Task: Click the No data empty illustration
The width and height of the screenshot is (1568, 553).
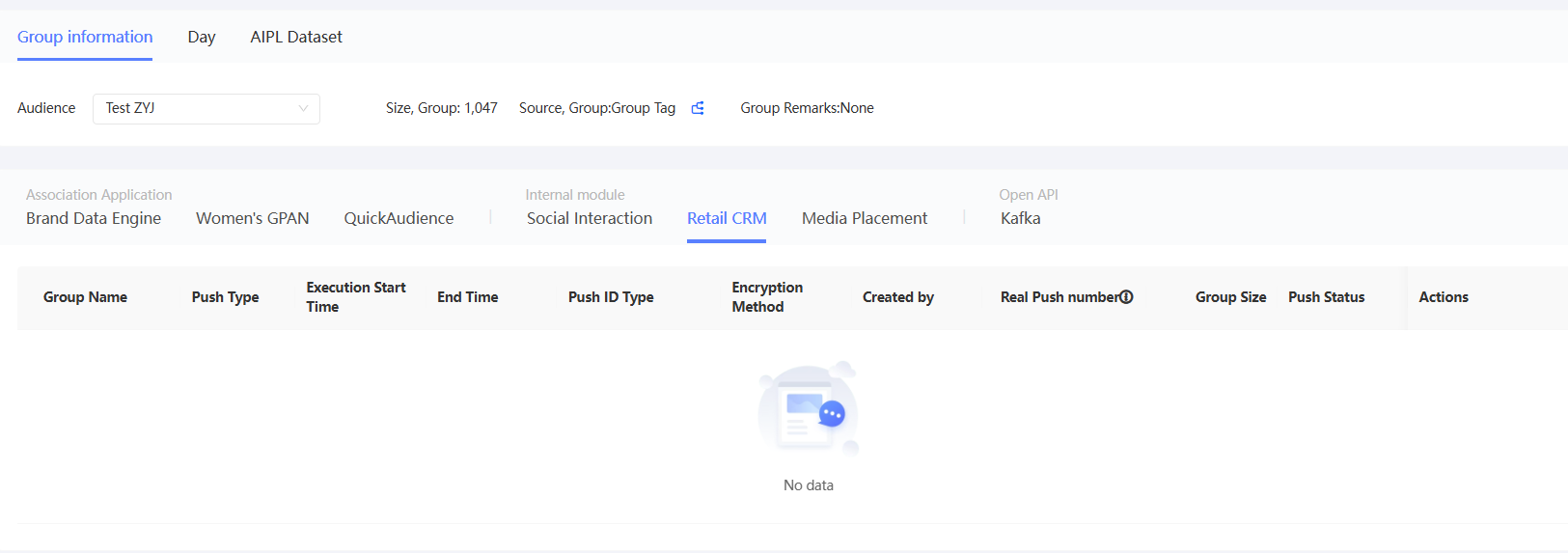Action: tap(809, 409)
